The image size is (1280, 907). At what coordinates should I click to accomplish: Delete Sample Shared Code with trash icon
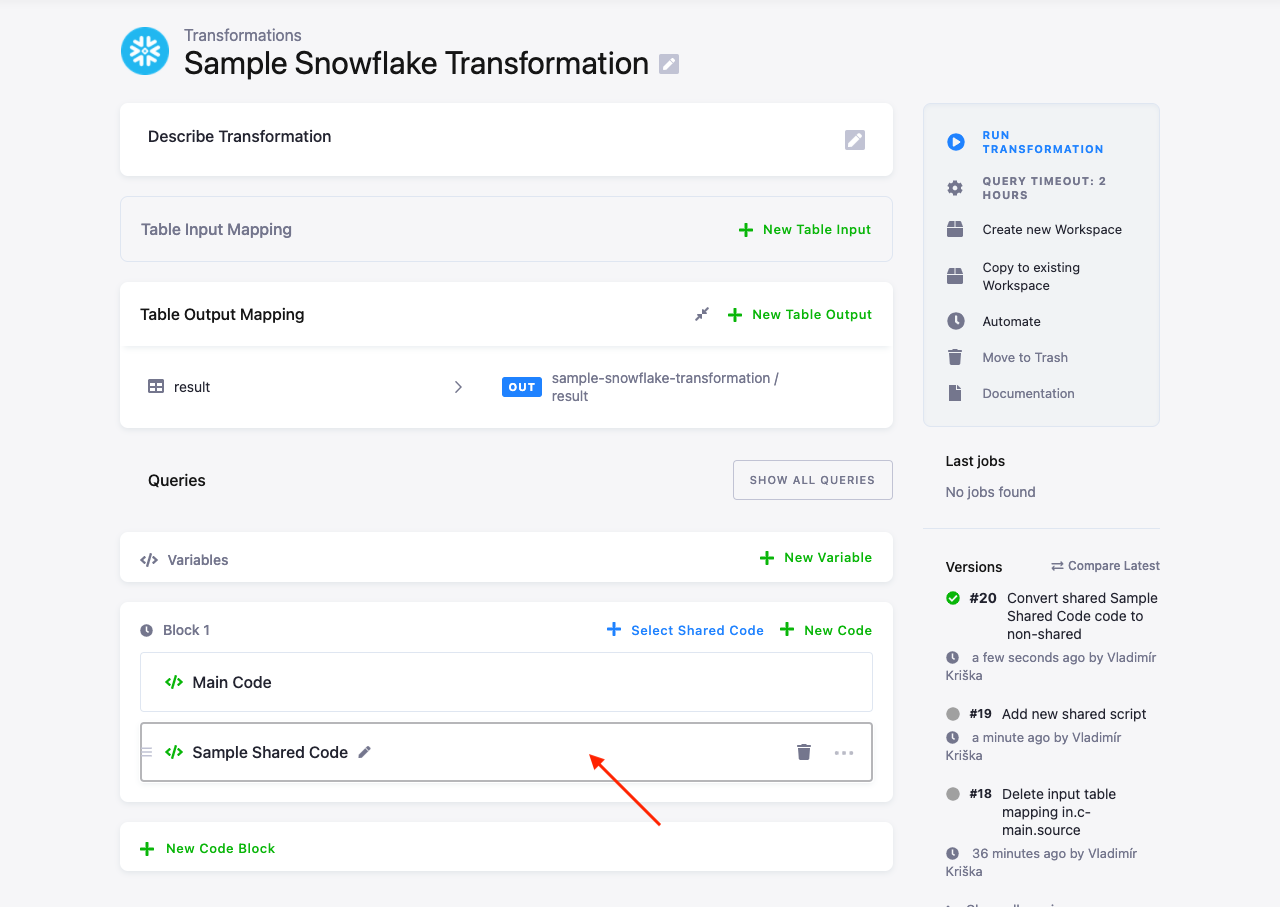tap(804, 752)
